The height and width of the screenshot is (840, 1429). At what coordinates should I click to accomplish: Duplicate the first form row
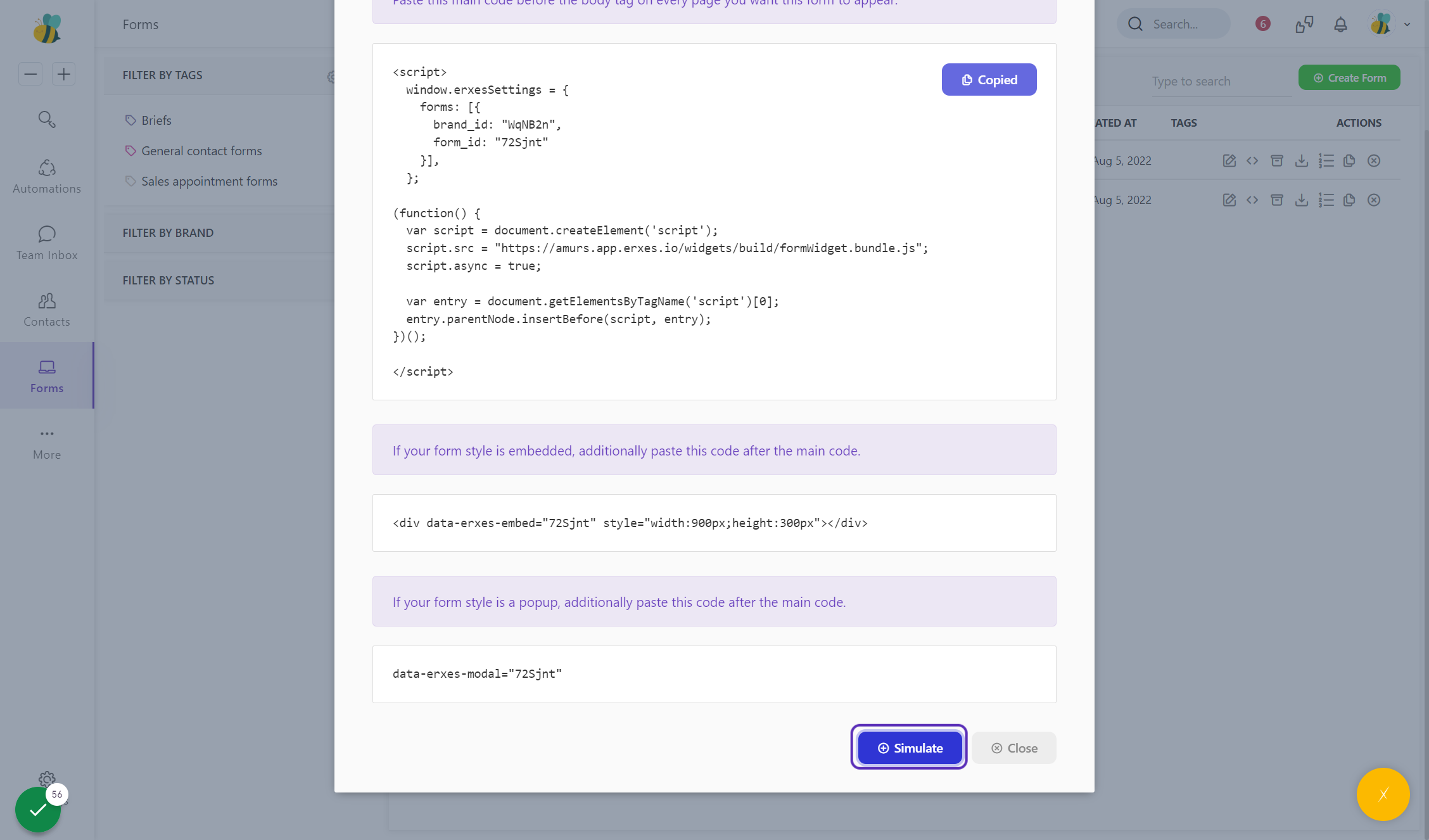(x=1349, y=161)
